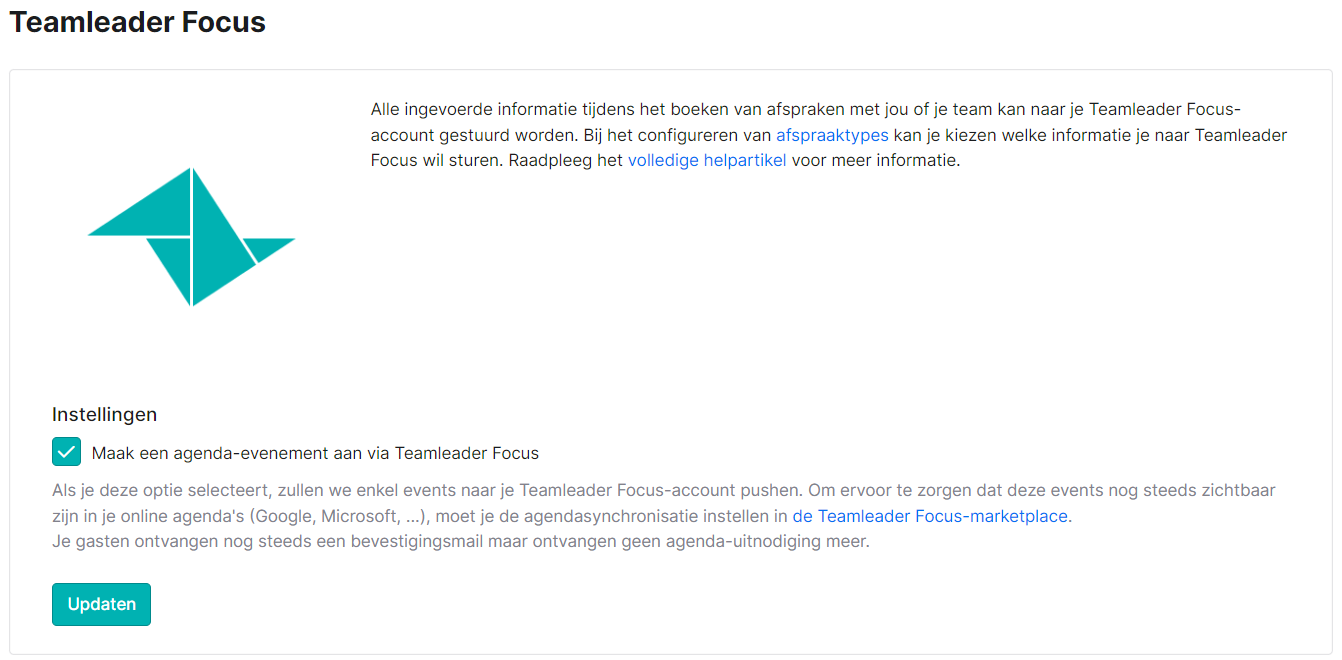Click the words 'voor meer informatie' after help link
This screenshot has height=660, width=1342.
tap(875, 160)
